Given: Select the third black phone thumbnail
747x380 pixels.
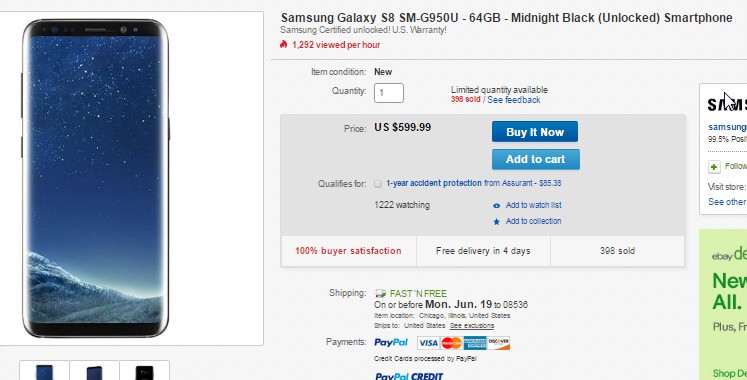Looking at the screenshot, I should (144, 370).
